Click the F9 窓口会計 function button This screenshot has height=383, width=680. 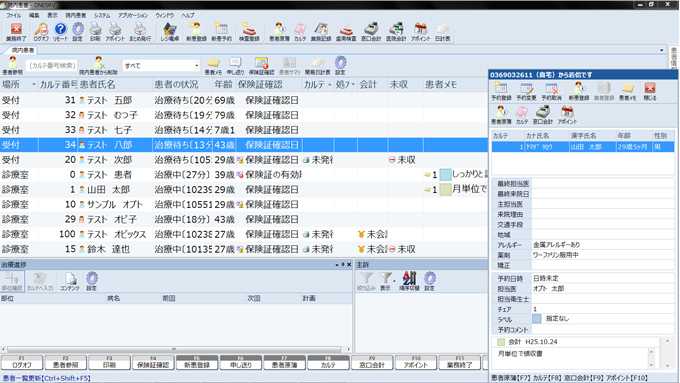click(372, 363)
